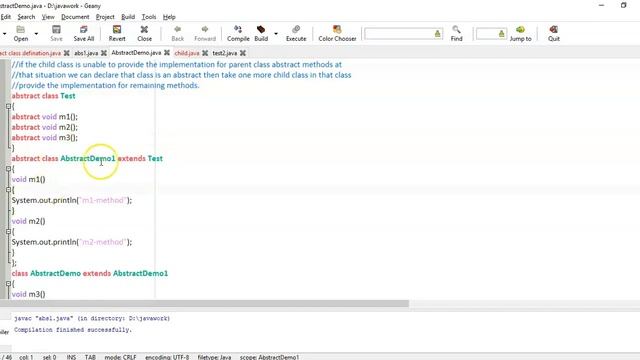Click the 'Compilation finished successfully.' message
This screenshot has height=360, width=640.
pyautogui.click(x=73, y=329)
